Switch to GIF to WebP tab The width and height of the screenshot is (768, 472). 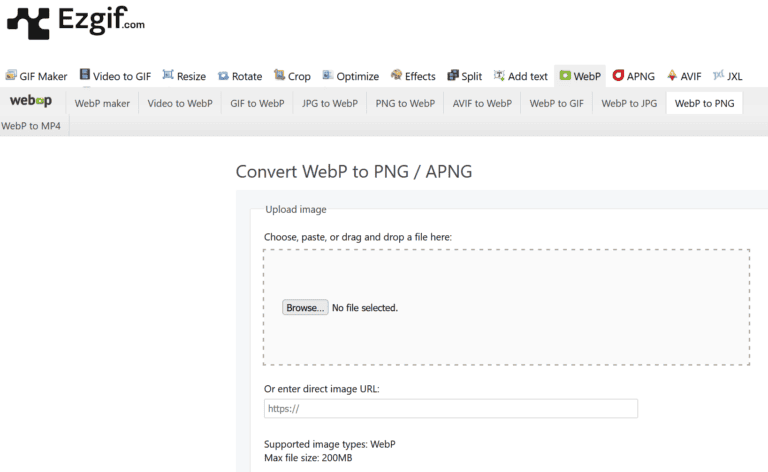(257, 103)
